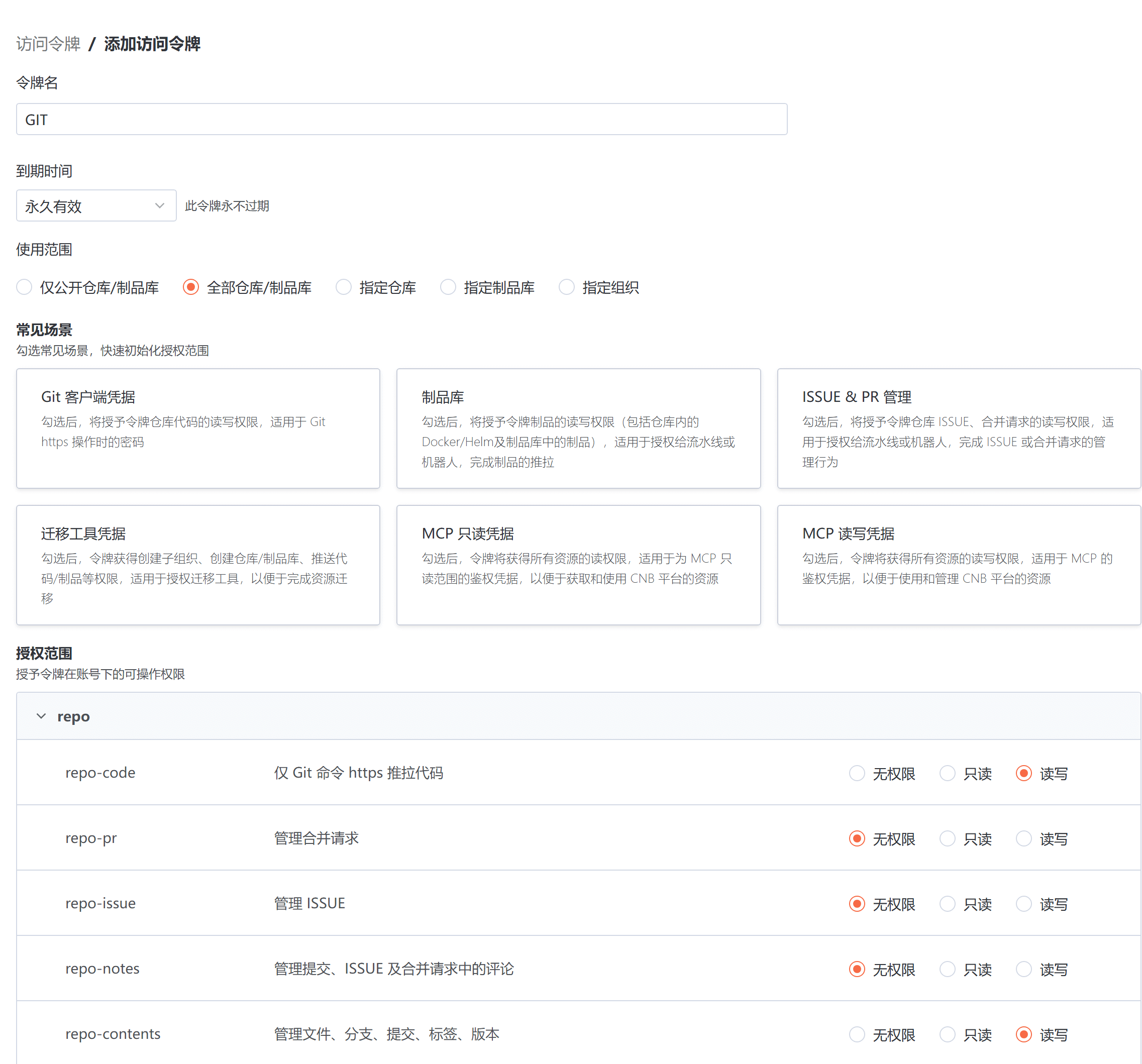Set repo-pr permission to 读写

1023,839
